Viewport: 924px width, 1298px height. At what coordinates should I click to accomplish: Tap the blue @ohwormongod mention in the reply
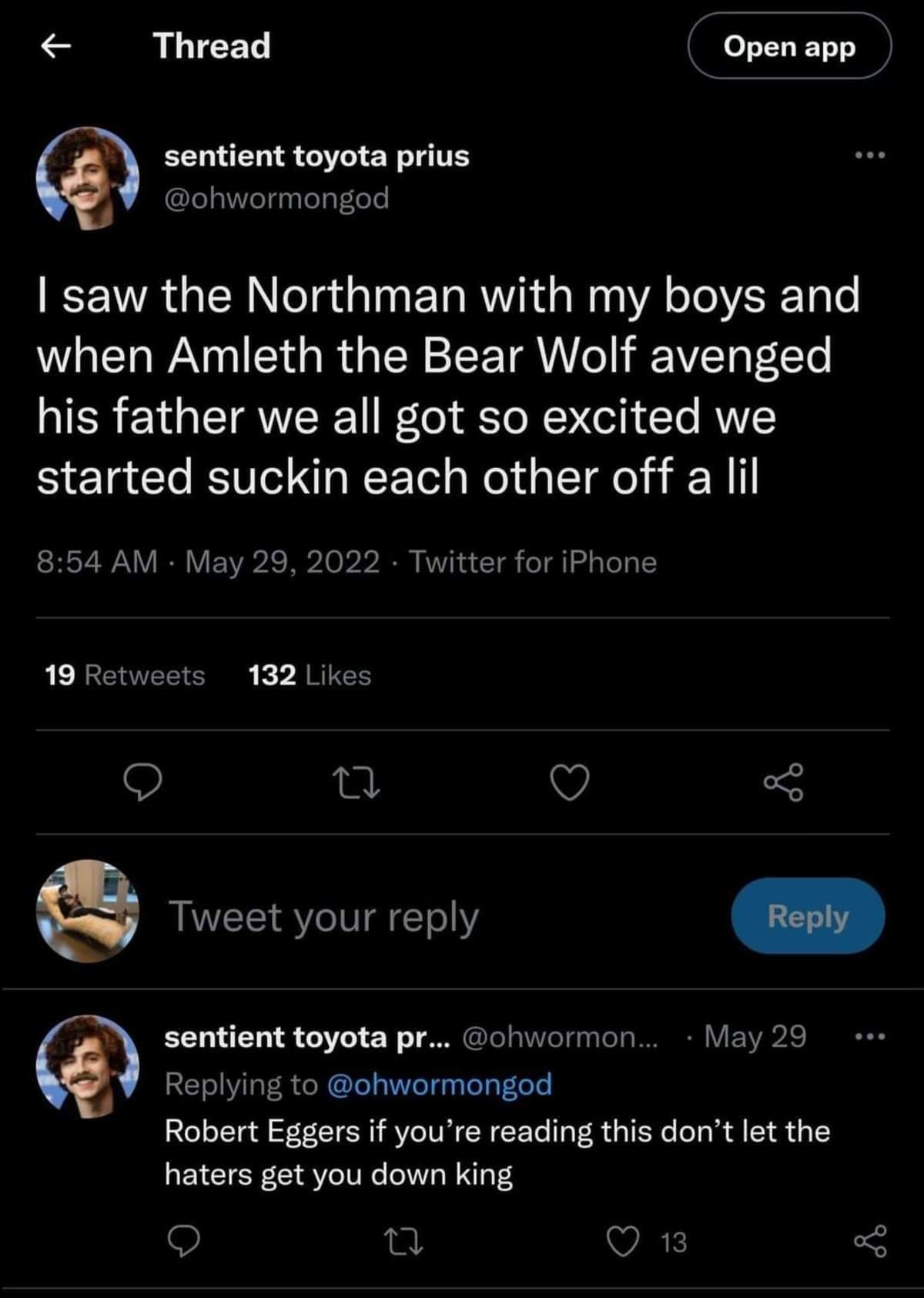pos(439,1084)
